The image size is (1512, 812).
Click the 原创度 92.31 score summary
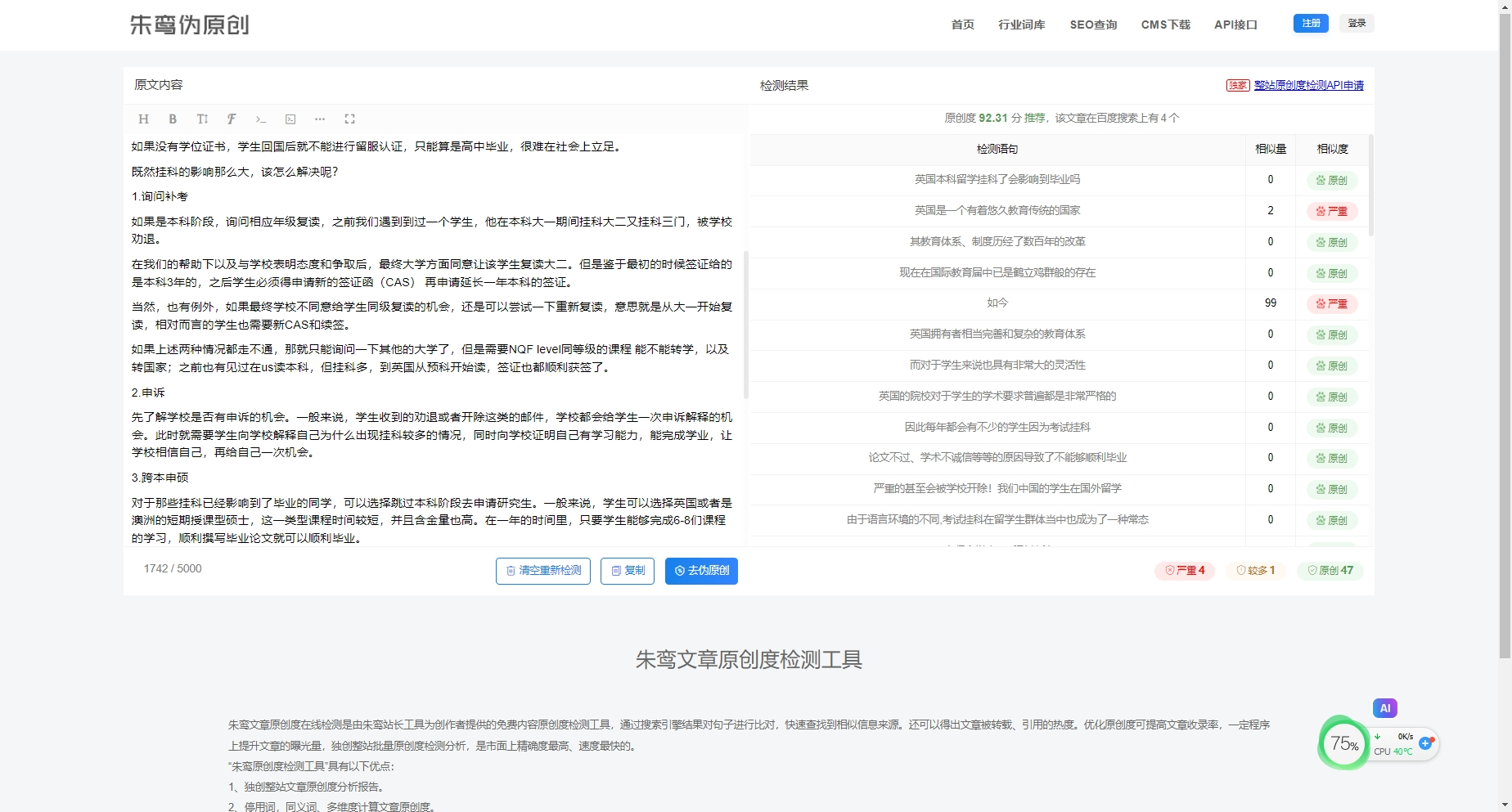pos(1061,118)
